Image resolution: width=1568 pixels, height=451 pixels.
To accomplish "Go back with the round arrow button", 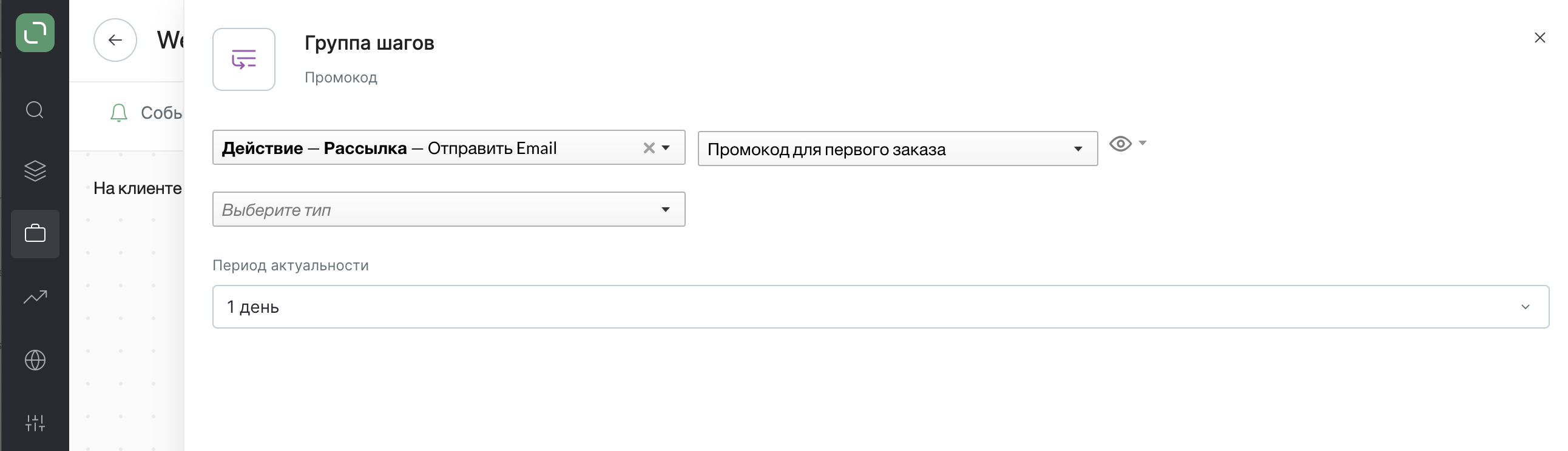I will pyautogui.click(x=115, y=40).
